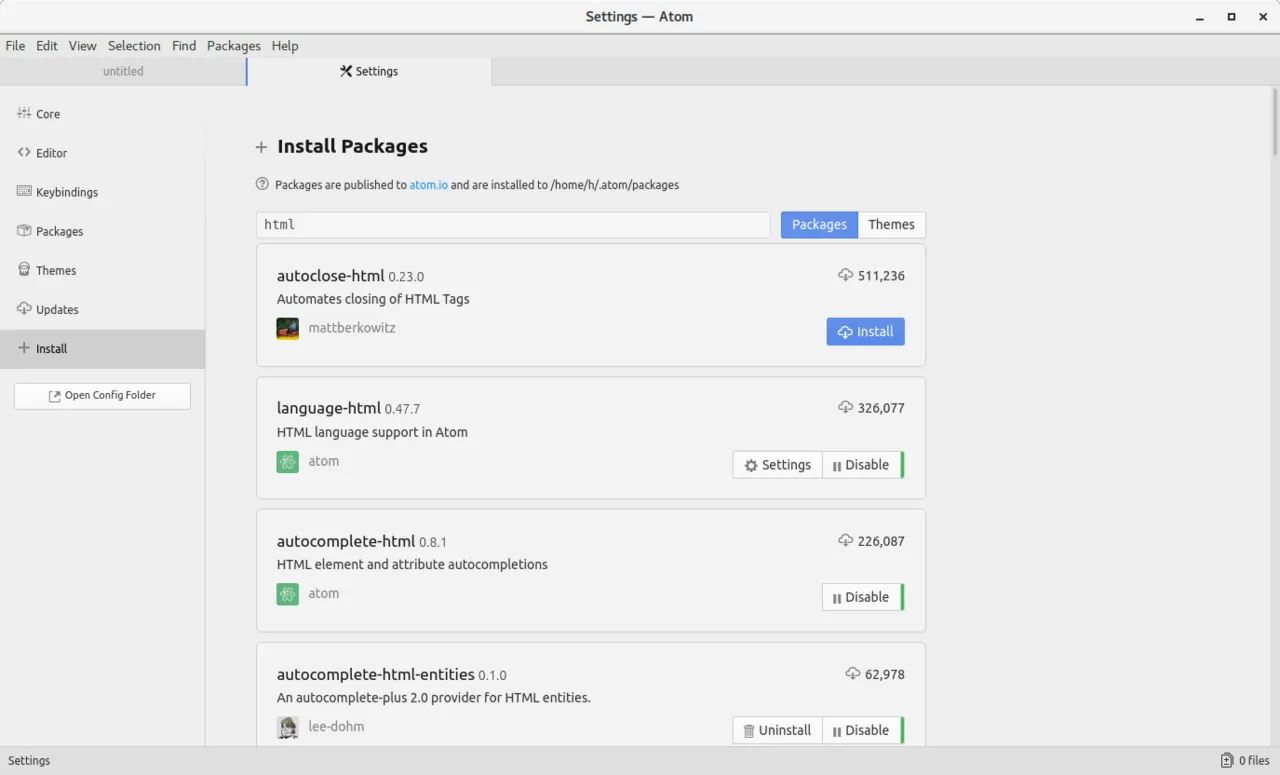The image size is (1280, 775).
Task: Click the help question-mark icon
Action: point(262,184)
